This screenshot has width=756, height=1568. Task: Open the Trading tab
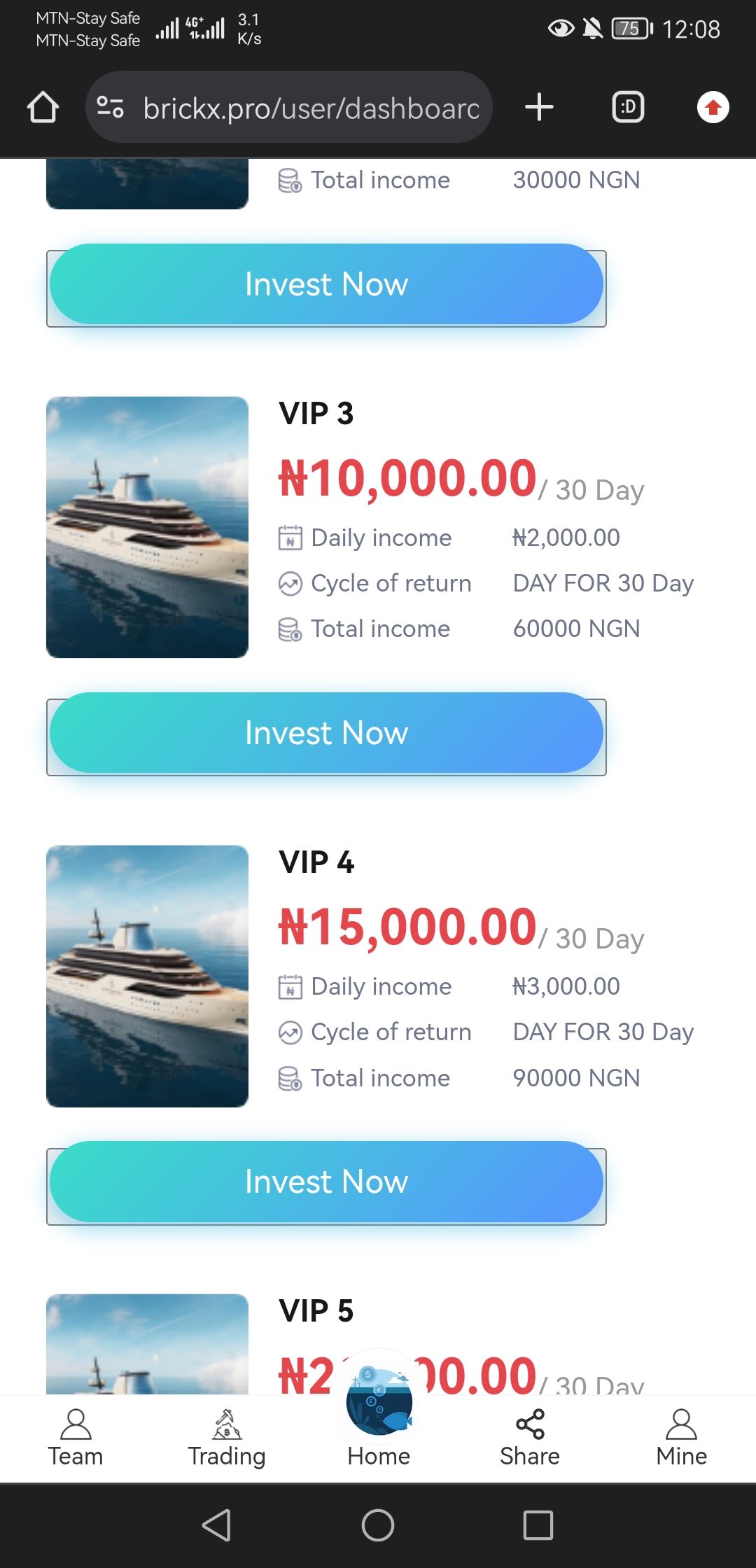pos(227,1438)
